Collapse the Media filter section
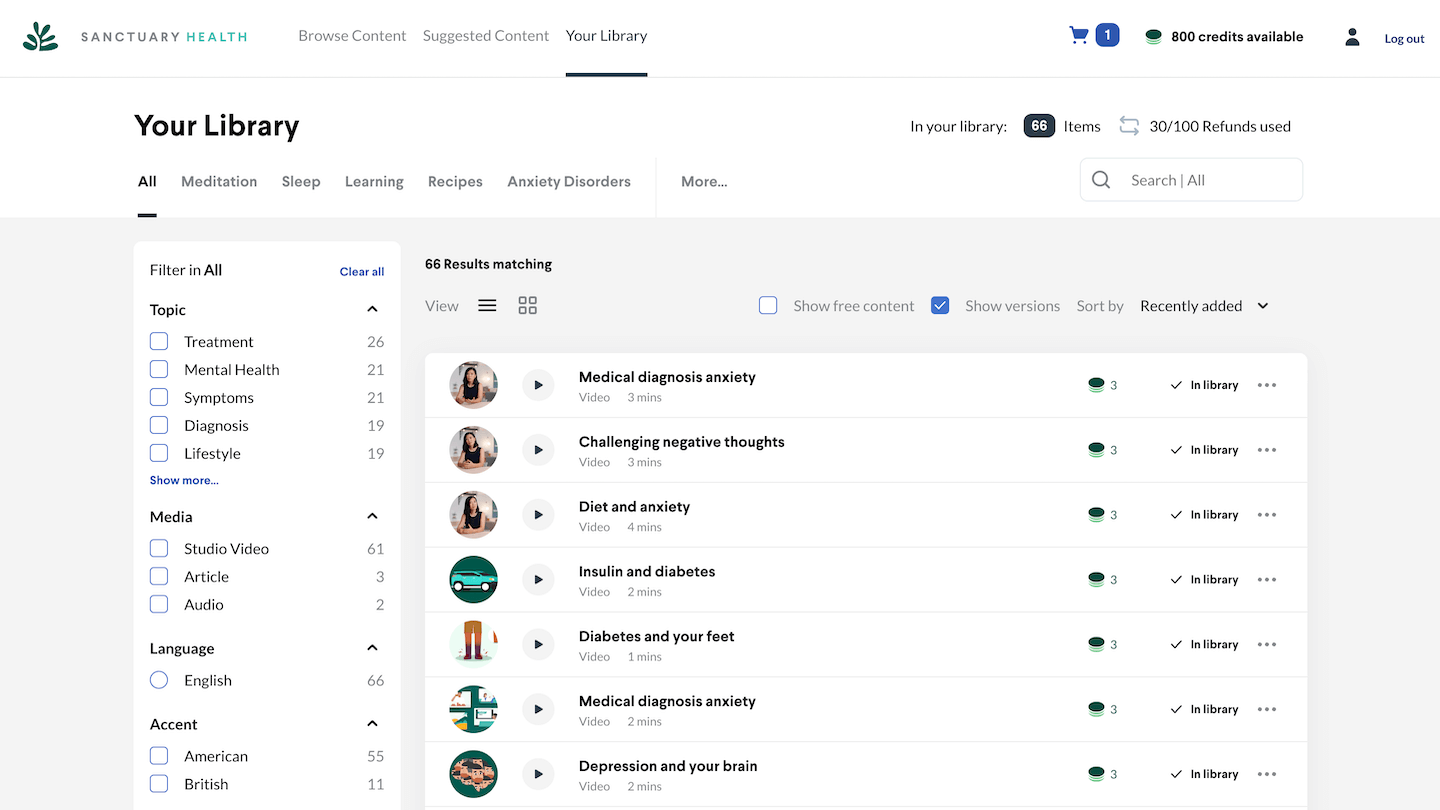The width and height of the screenshot is (1440, 810). tap(372, 517)
